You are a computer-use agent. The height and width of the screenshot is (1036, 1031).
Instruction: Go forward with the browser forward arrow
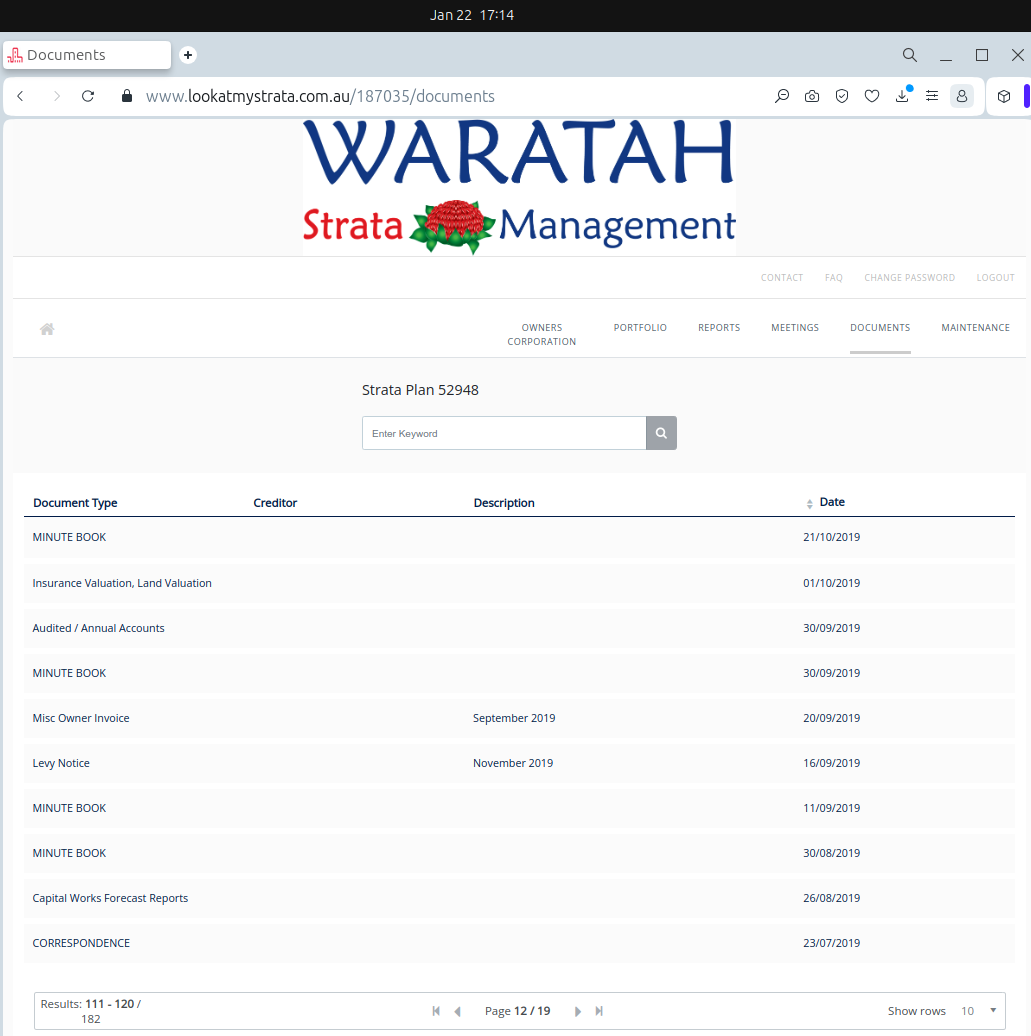(57, 96)
